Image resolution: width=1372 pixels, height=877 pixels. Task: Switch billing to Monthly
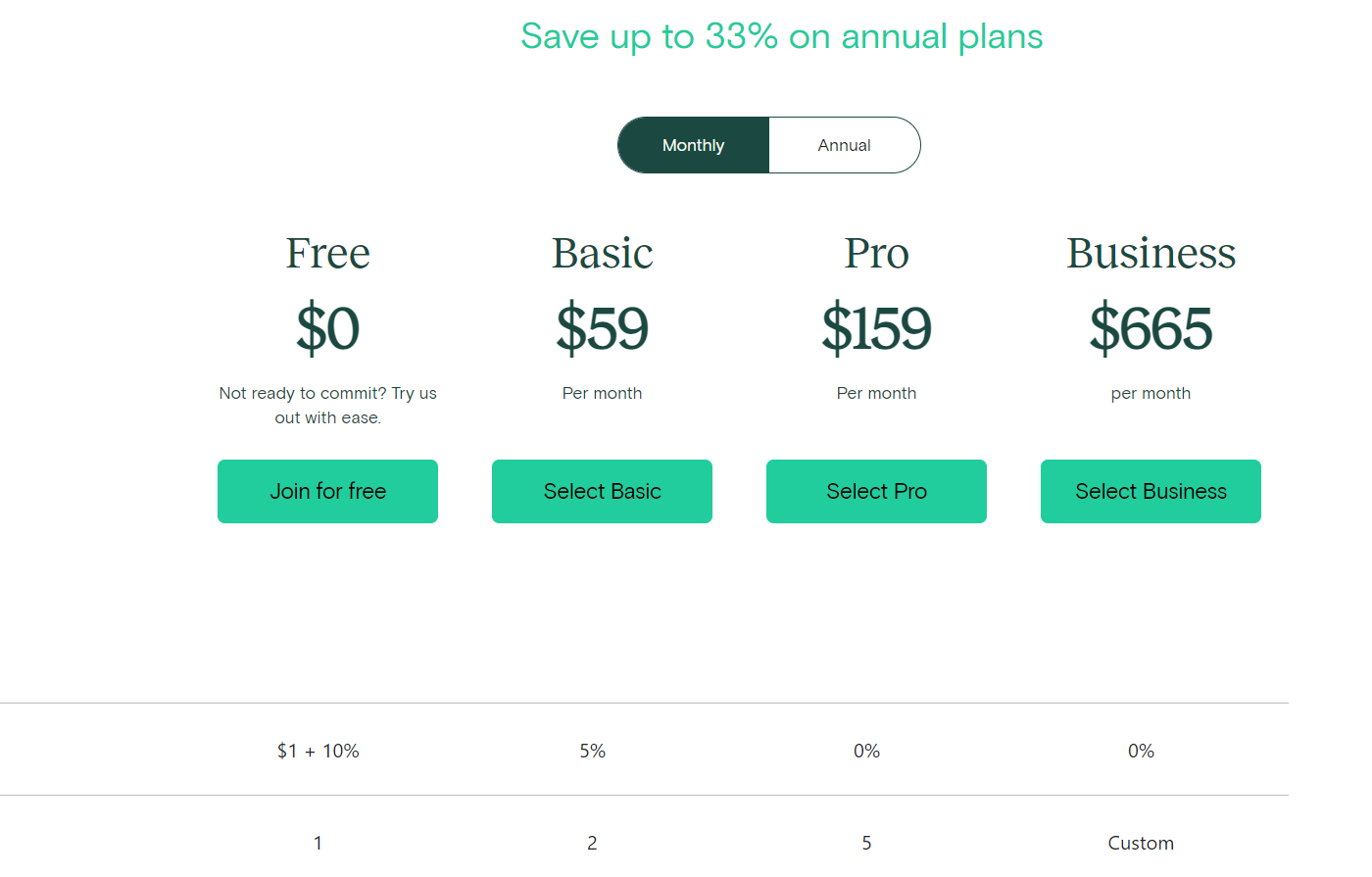(693, 144)
